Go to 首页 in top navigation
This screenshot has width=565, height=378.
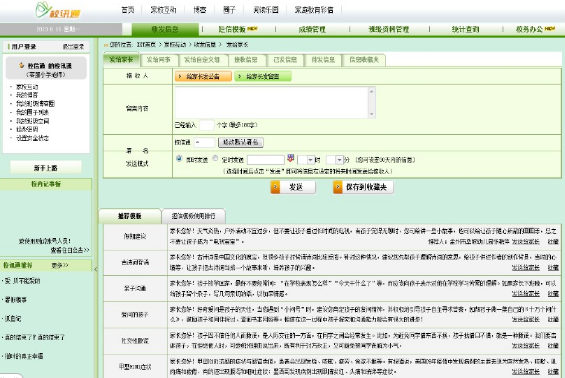point(127,10)
